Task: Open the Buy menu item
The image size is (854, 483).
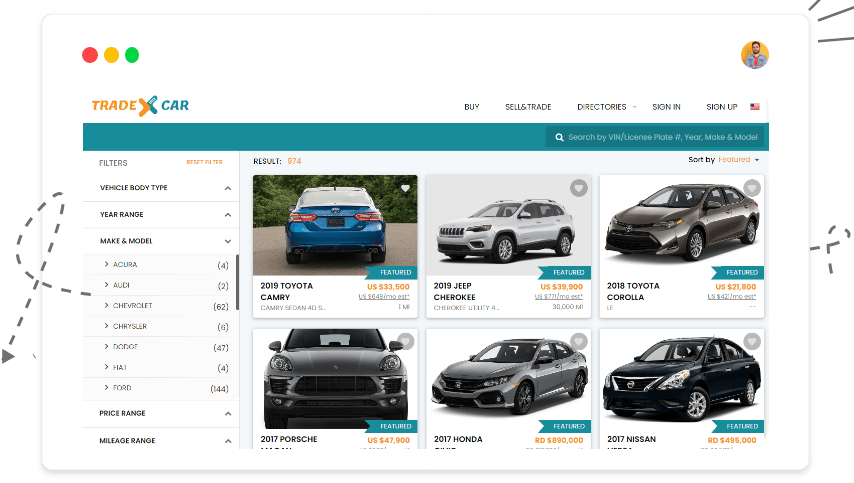Action: click(472, 107)
